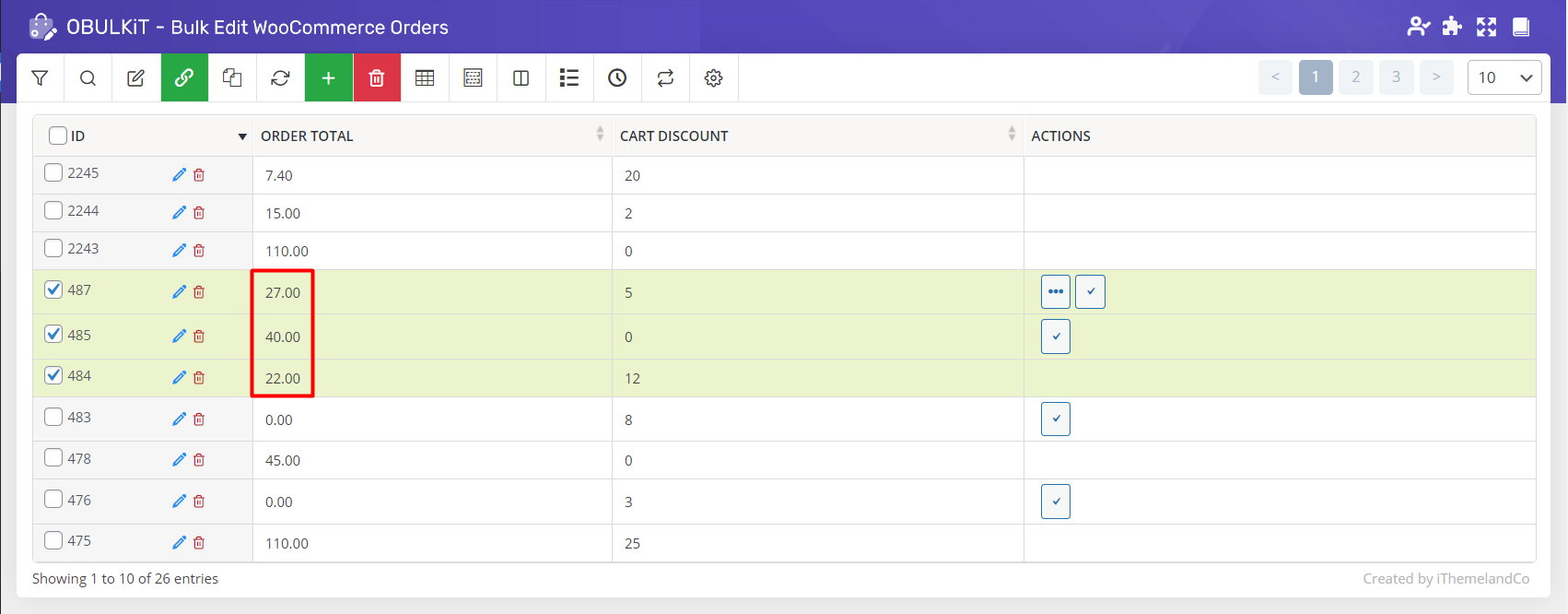Open the bulk edit pencil tool
The image size is (1568, 614).
pyautogui.click(x=135, y=78)
